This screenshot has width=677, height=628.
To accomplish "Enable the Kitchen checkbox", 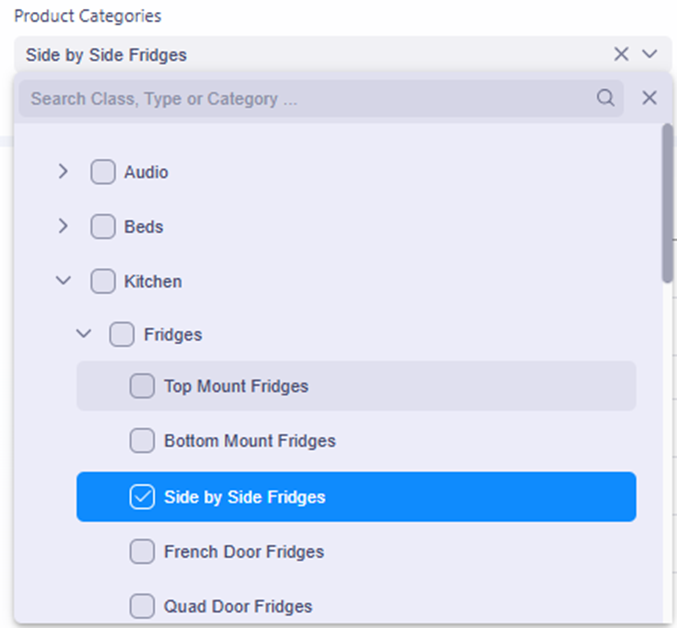I will pyautogui.click(x=103, y=281).
